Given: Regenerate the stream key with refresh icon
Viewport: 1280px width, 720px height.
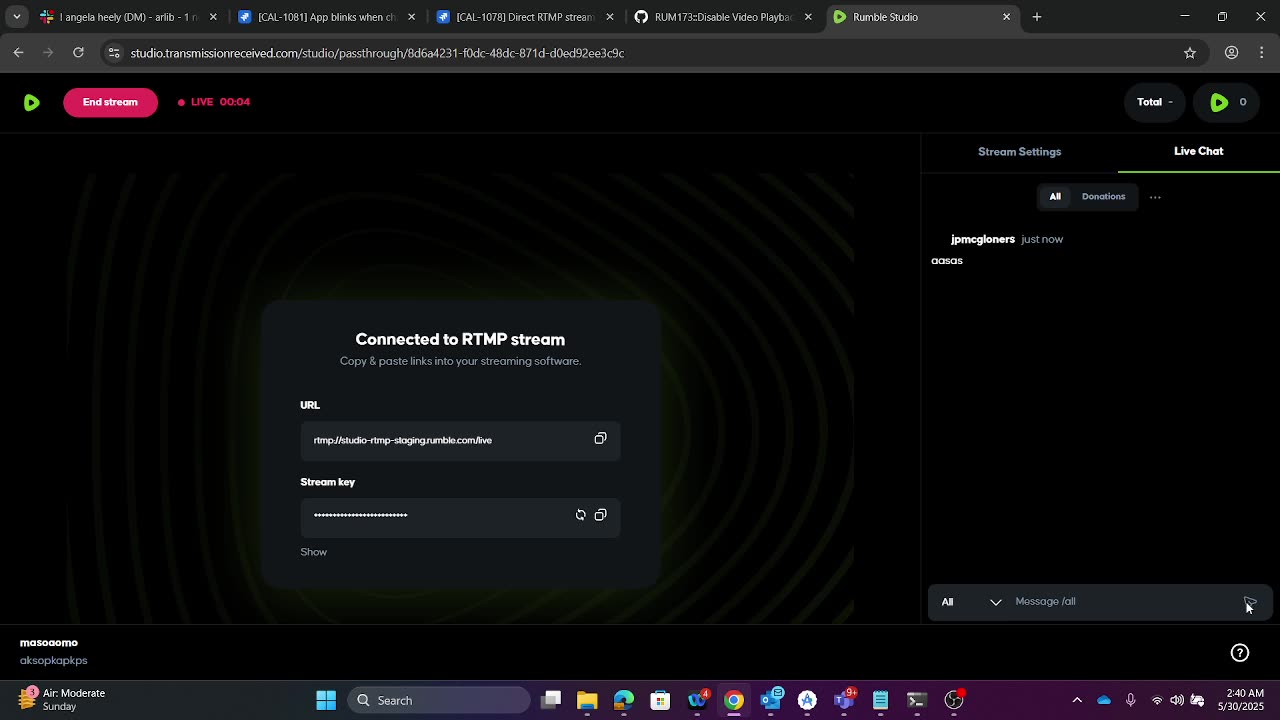Looking at the screenshot, I should click(580, 515).
